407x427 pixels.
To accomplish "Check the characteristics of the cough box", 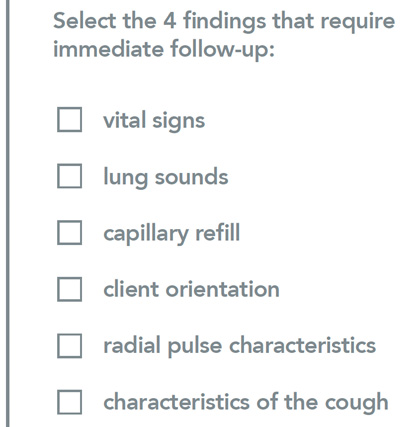I will pos(69,402).
